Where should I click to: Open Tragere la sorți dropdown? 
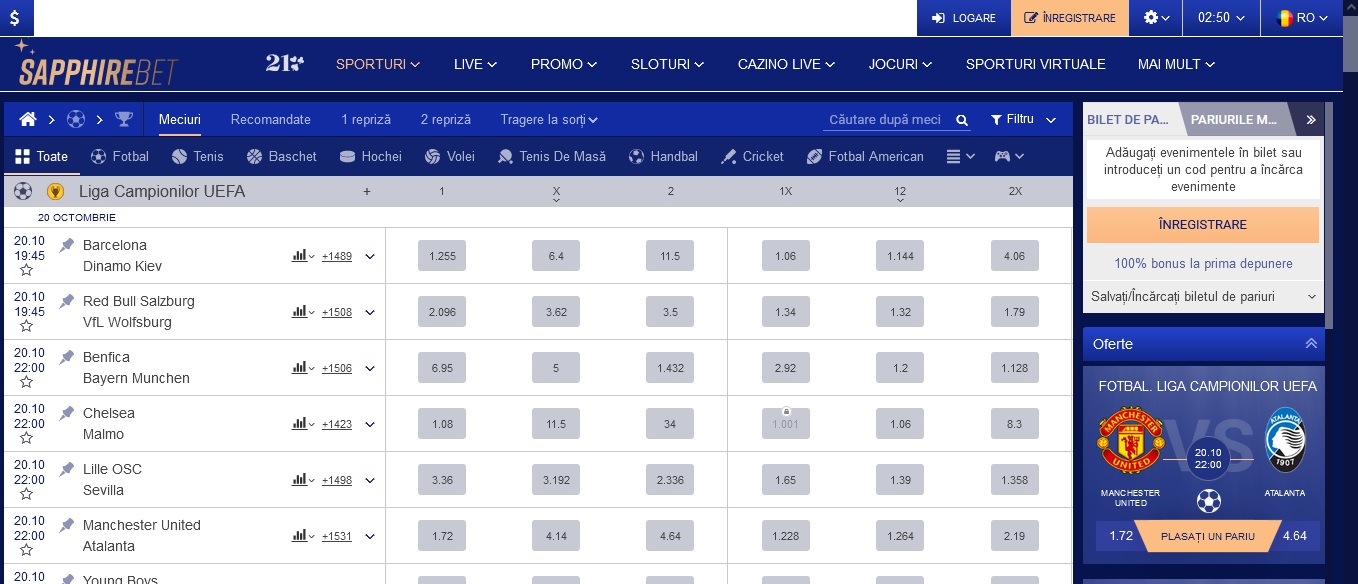[x=549, y=120]
